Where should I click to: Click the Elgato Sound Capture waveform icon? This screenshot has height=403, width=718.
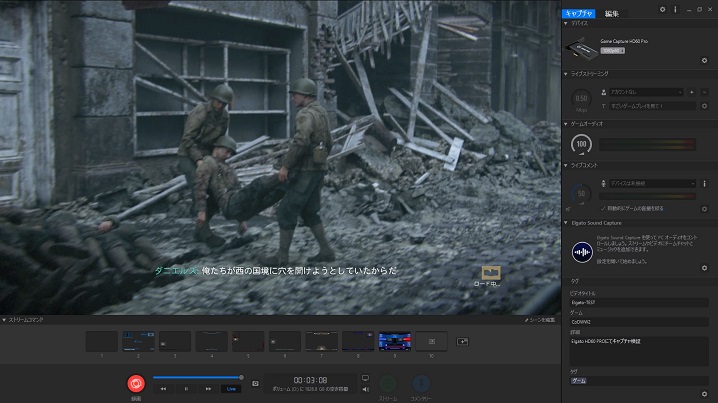582,252
